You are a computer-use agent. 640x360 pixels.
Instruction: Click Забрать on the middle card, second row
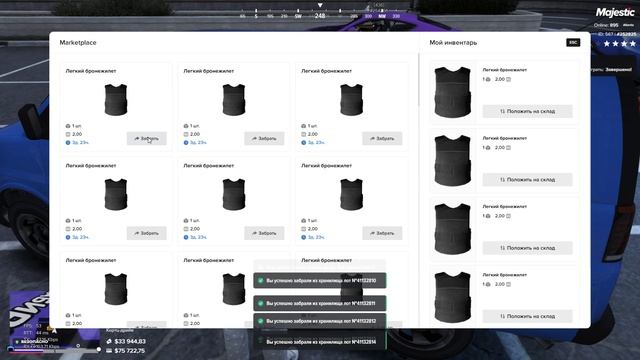coord(264,233)
